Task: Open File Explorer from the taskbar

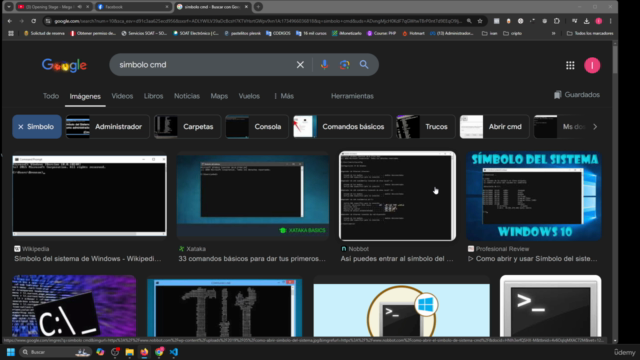Action: click(x=129, y=352)
